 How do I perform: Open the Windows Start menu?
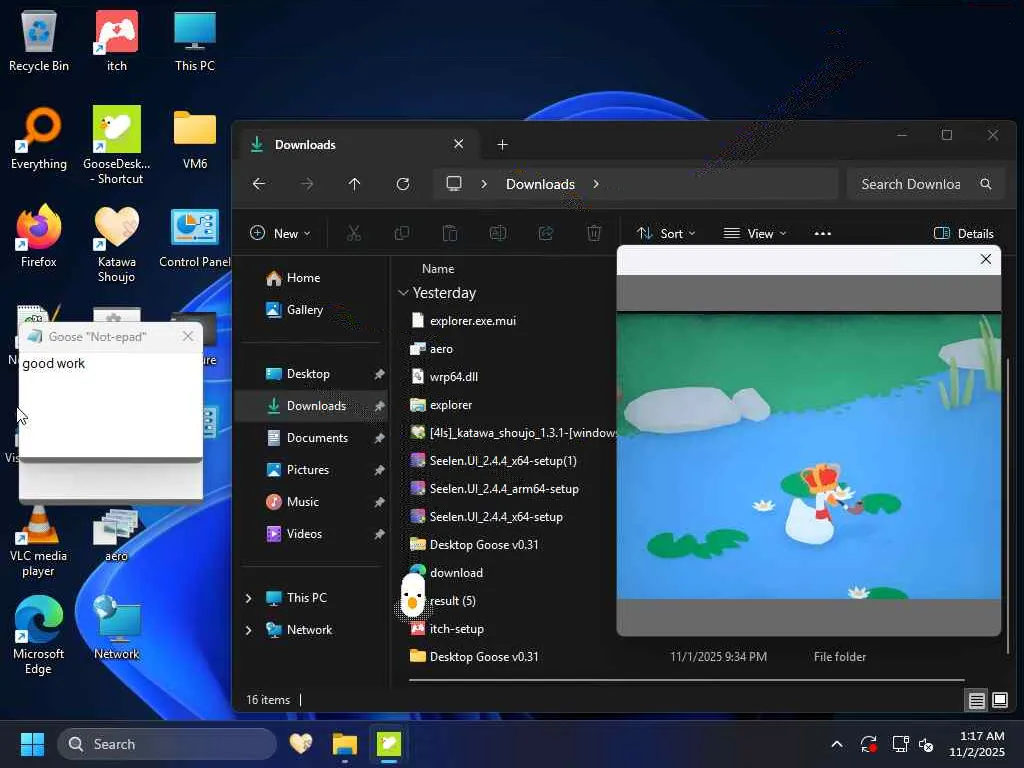[32, 744]
